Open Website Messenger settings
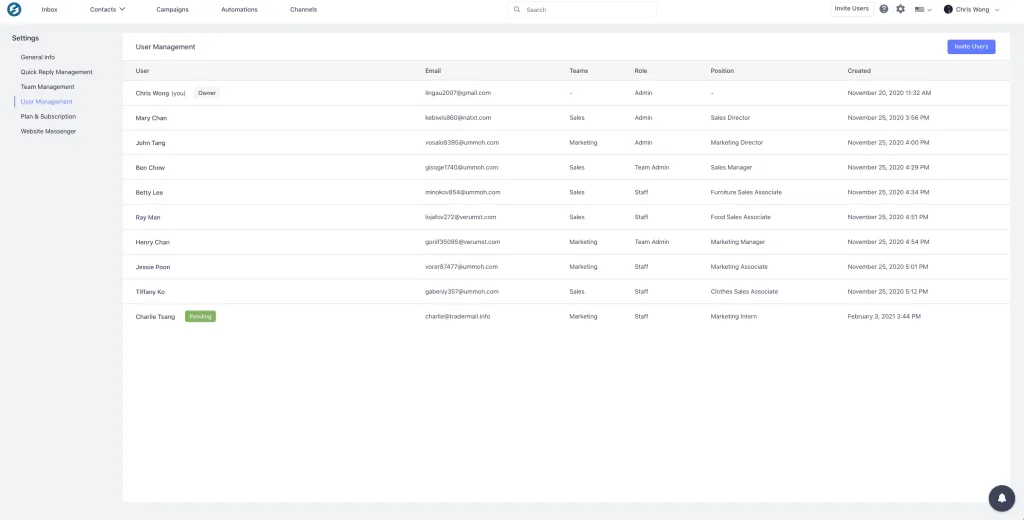This screenshot has height=520, width=1024. [48, 131]
